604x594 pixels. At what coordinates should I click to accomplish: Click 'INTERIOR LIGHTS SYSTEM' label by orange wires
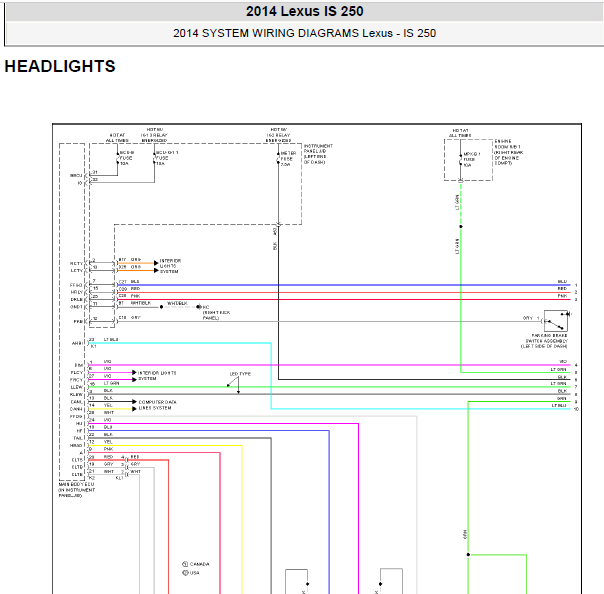pyautogui.click(x=170, y=266)
